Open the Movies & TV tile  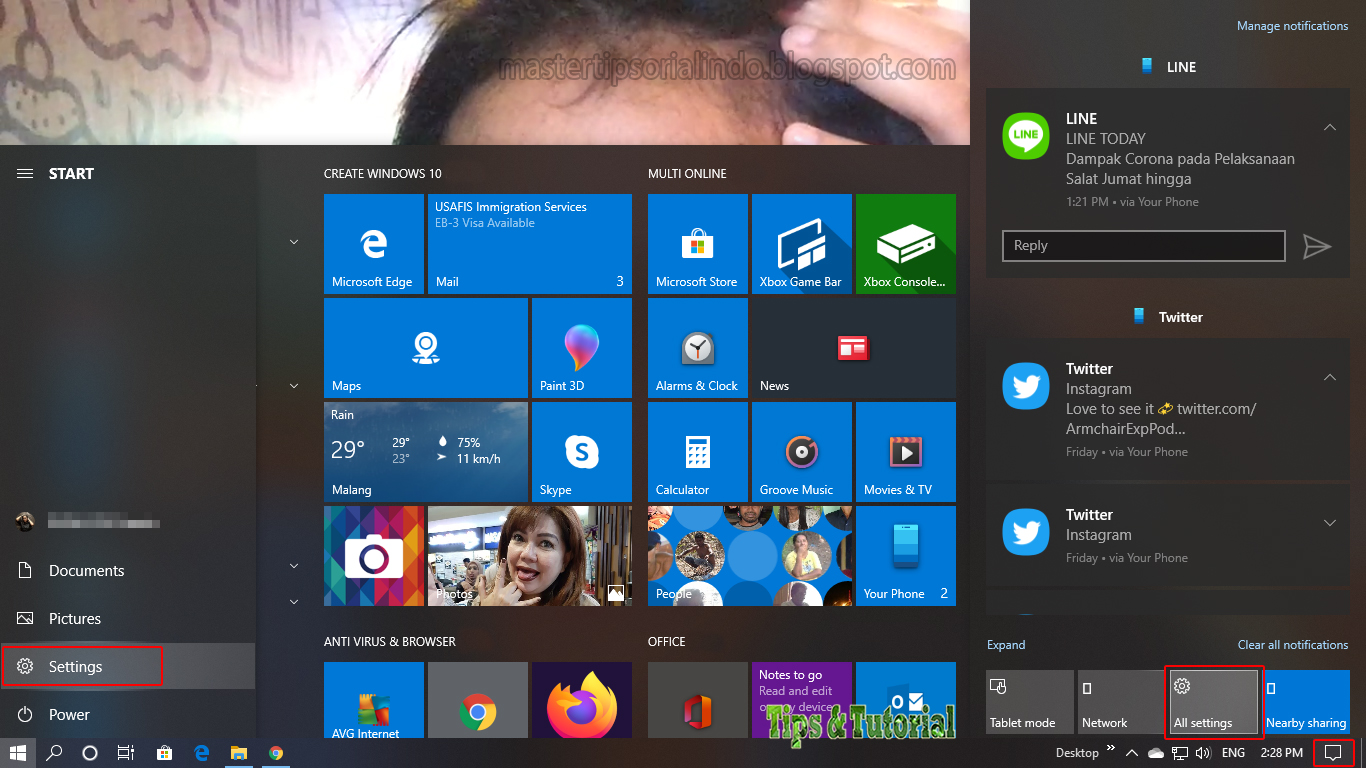coord(906,451)
